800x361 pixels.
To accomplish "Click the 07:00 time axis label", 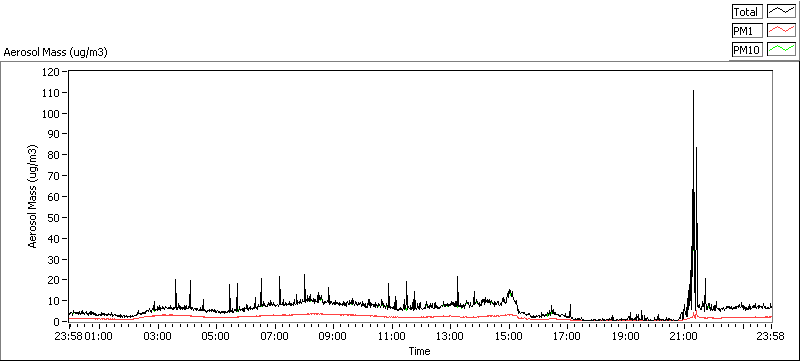I will (x=274, y=336).
